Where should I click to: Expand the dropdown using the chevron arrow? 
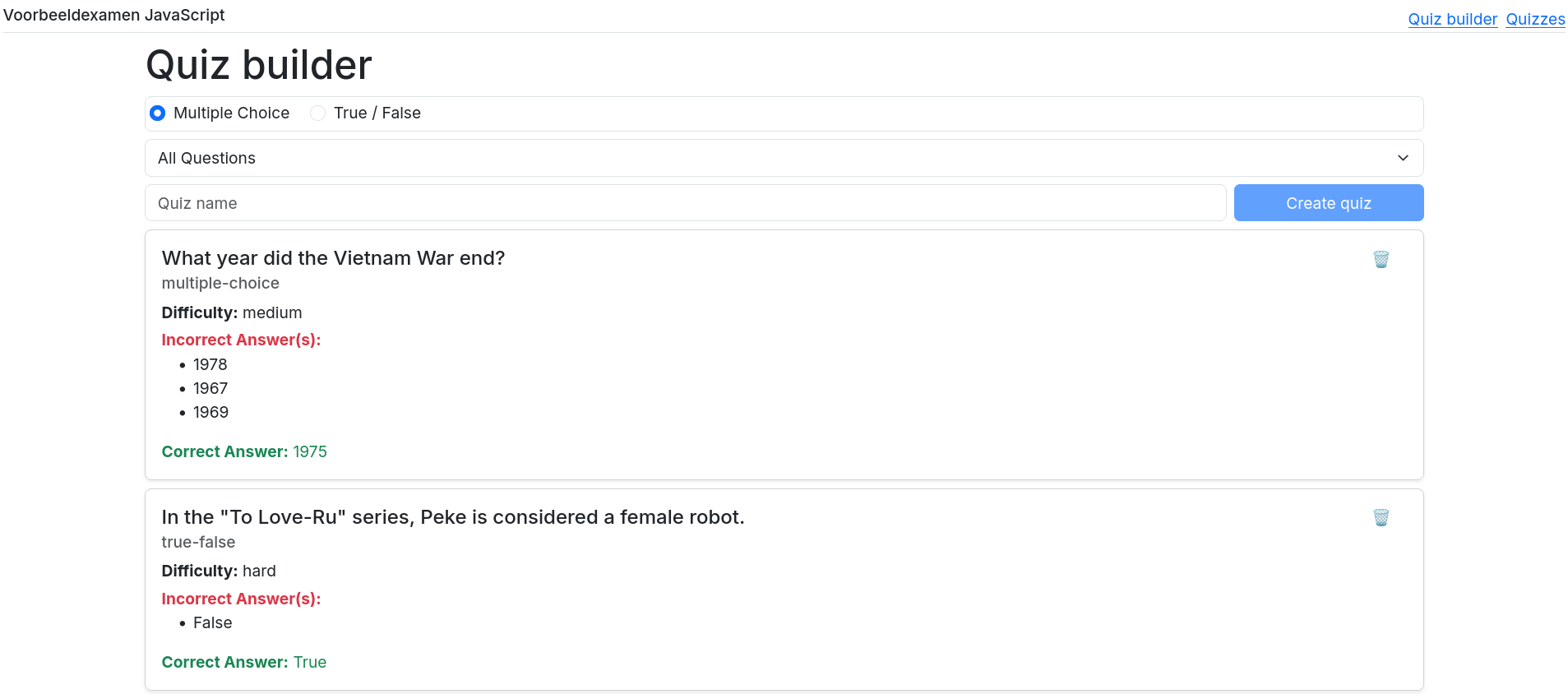click(x=1403, y=158)
